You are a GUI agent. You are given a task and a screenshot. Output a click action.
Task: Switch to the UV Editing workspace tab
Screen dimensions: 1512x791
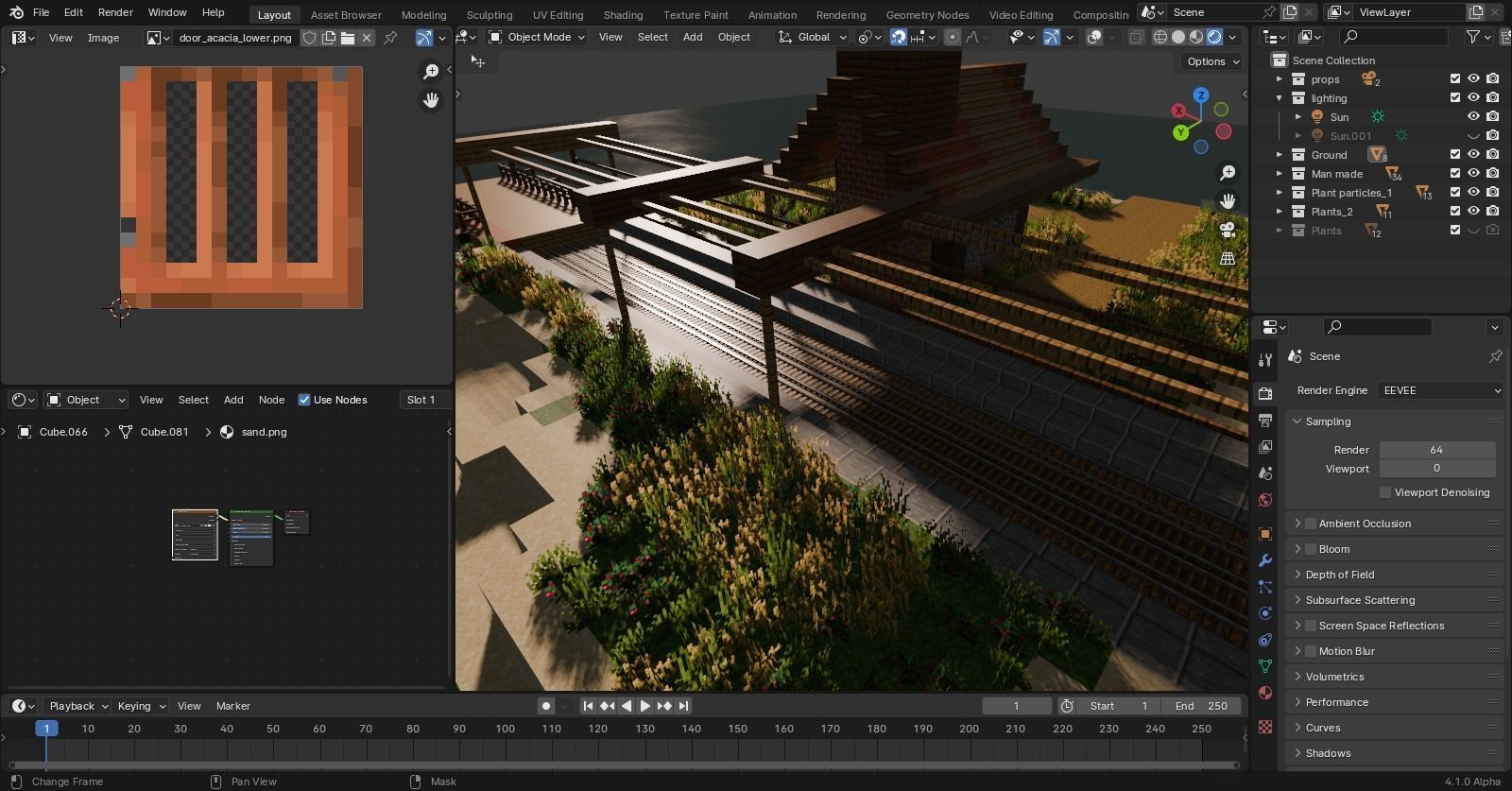pos(558,14)
